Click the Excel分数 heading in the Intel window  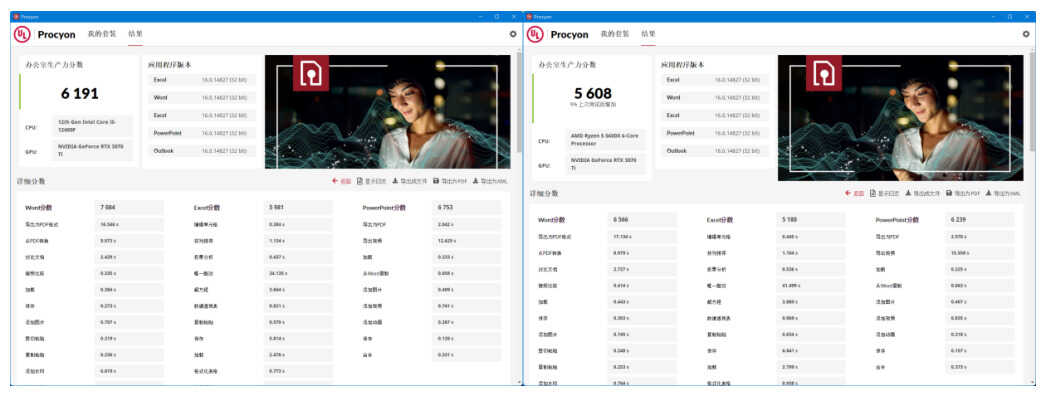click(207, 208)
